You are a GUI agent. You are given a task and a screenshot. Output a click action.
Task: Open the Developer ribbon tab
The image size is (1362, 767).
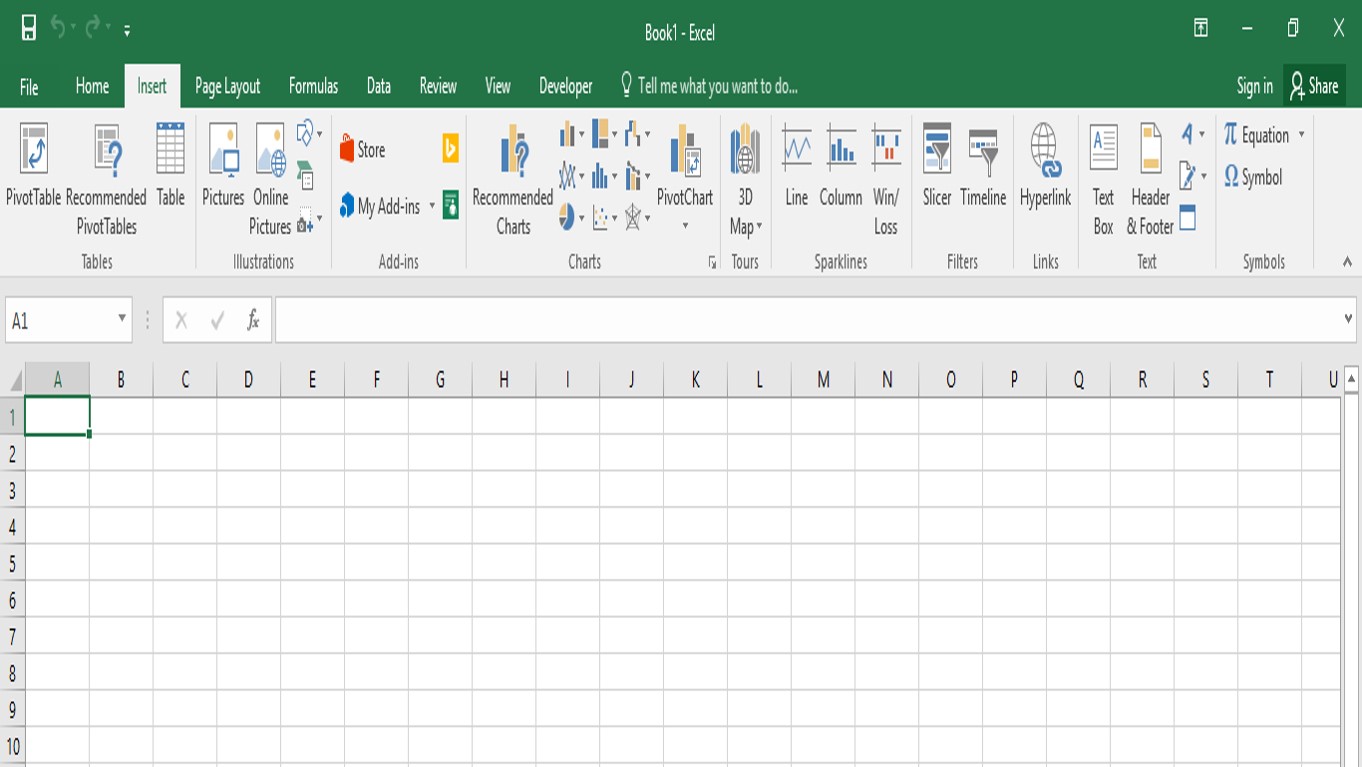(565, 86)
